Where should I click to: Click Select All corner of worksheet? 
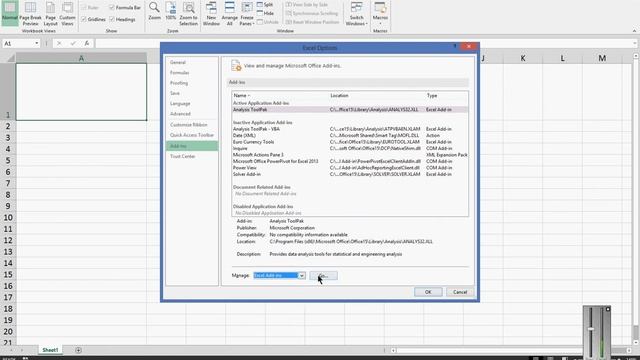[8, 58]
